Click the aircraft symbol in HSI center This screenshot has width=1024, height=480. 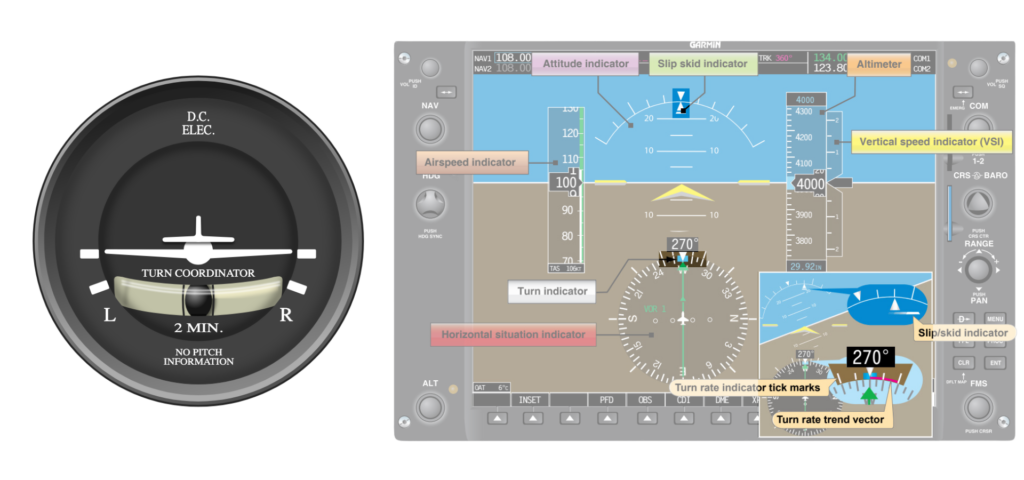(x=683, y=319)
